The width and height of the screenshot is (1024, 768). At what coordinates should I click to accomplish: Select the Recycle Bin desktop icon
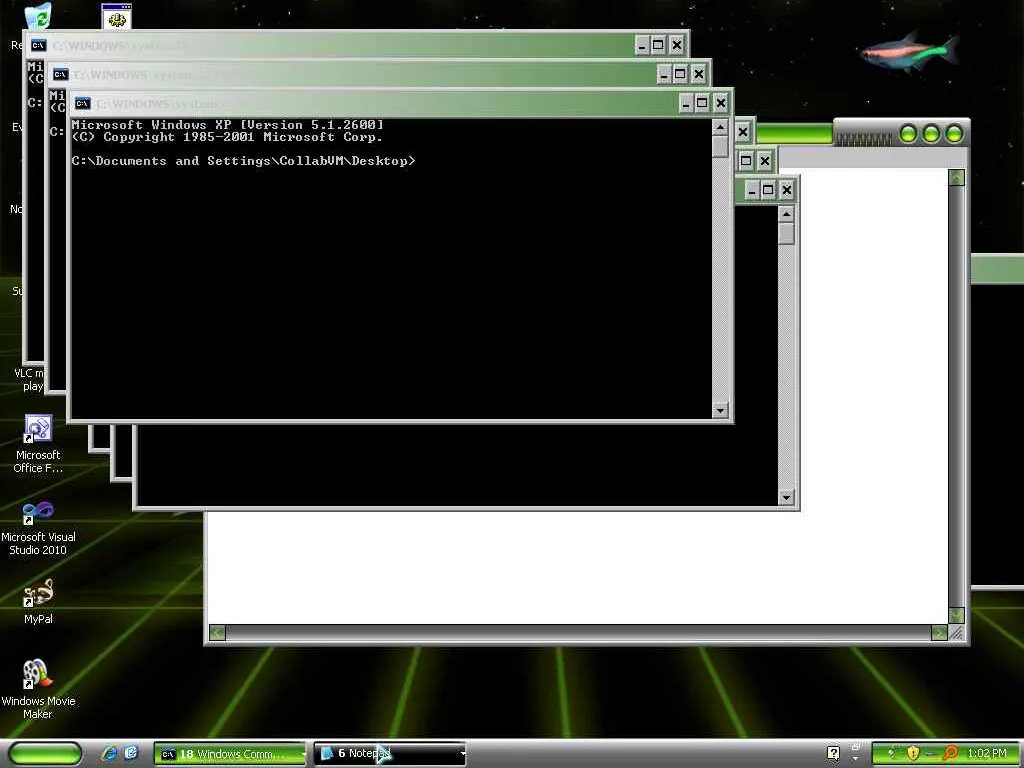tap(37, 16)
